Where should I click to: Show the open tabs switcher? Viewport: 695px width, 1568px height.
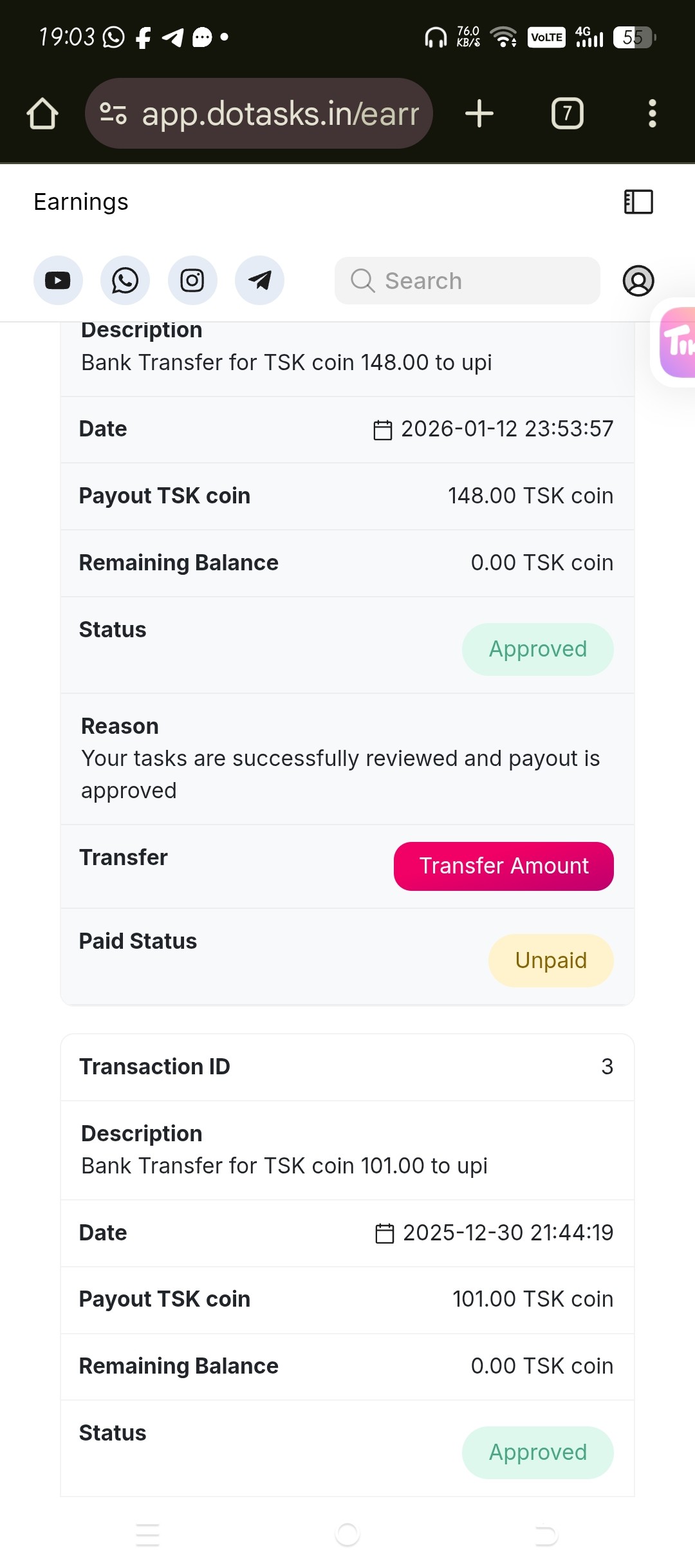click(568, 114)
